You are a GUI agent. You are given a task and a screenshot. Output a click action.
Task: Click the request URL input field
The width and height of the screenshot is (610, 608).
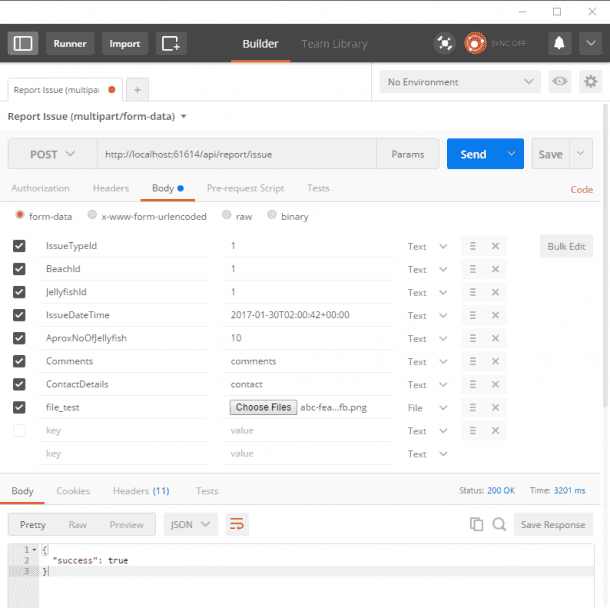[236, 154]
